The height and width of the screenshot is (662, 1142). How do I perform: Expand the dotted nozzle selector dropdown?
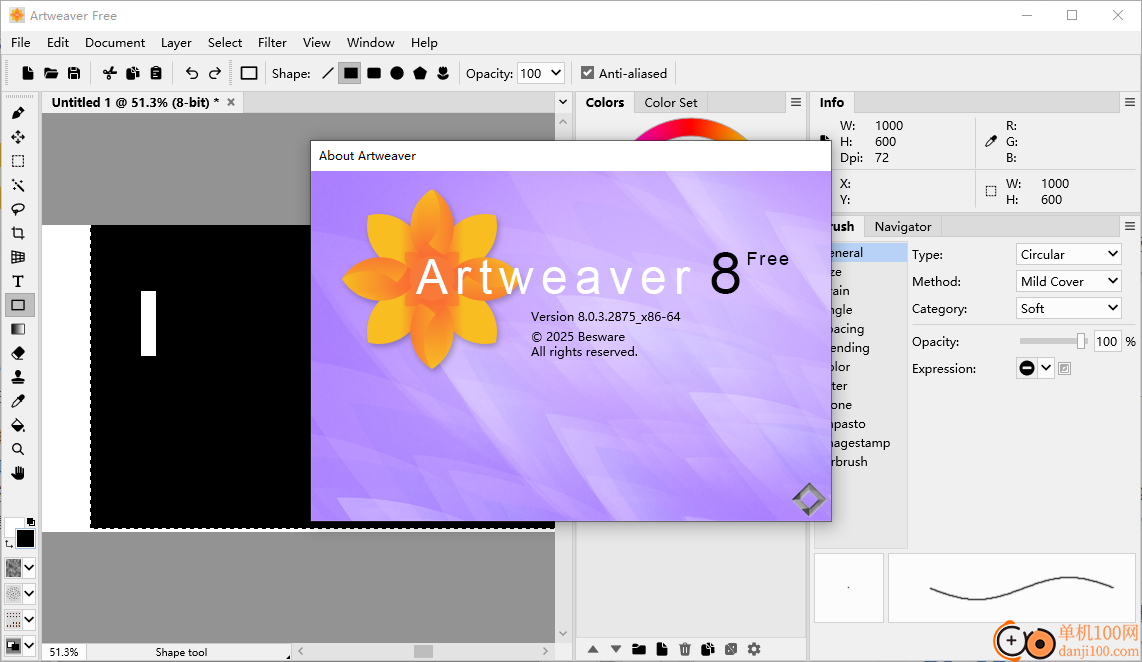[x=29, y=594]
